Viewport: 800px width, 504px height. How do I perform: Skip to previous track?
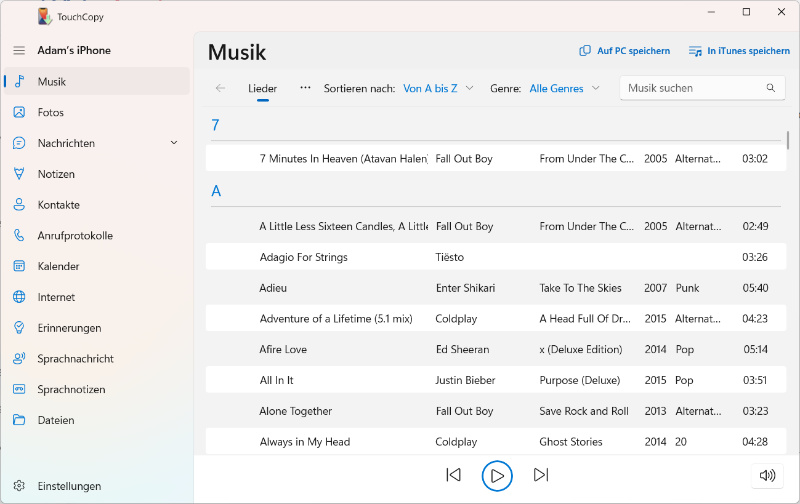[453, 475]
